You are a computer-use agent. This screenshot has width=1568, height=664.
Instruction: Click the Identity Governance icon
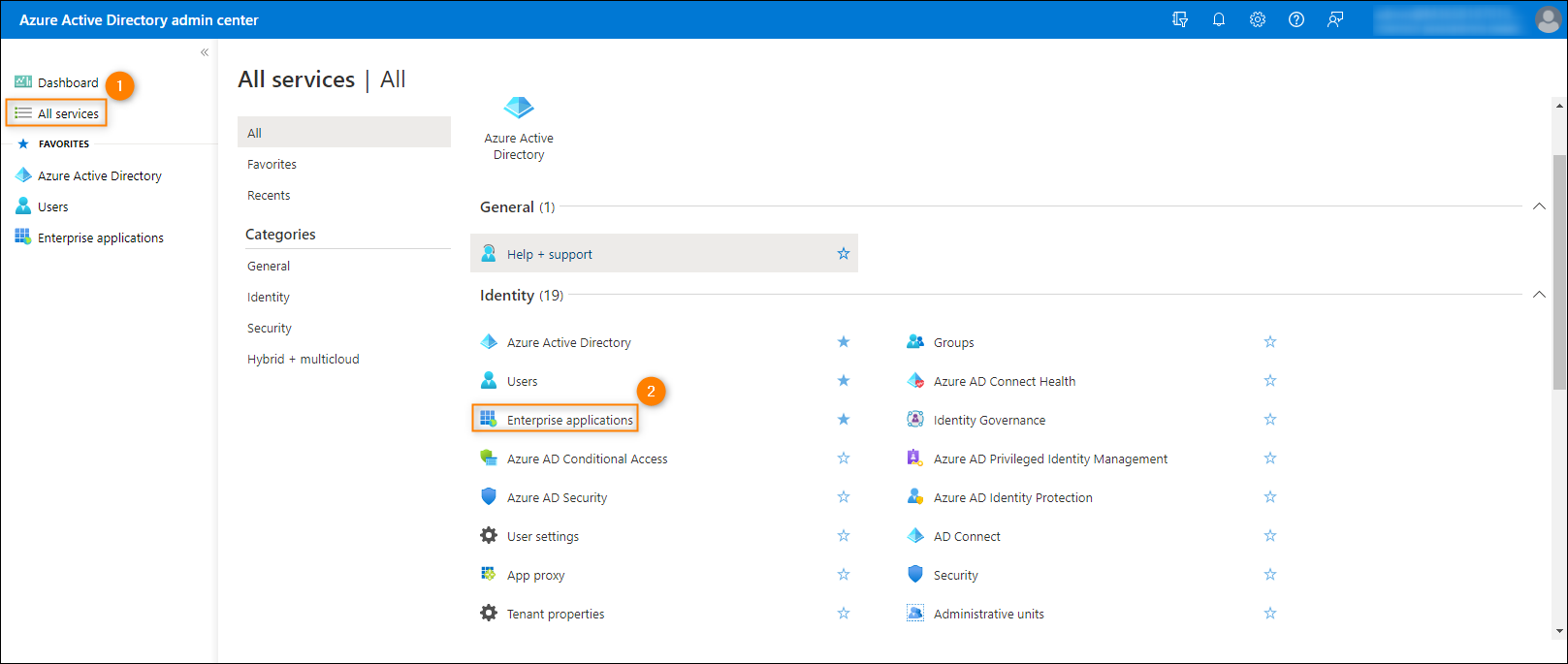click(x=915, y=419)
